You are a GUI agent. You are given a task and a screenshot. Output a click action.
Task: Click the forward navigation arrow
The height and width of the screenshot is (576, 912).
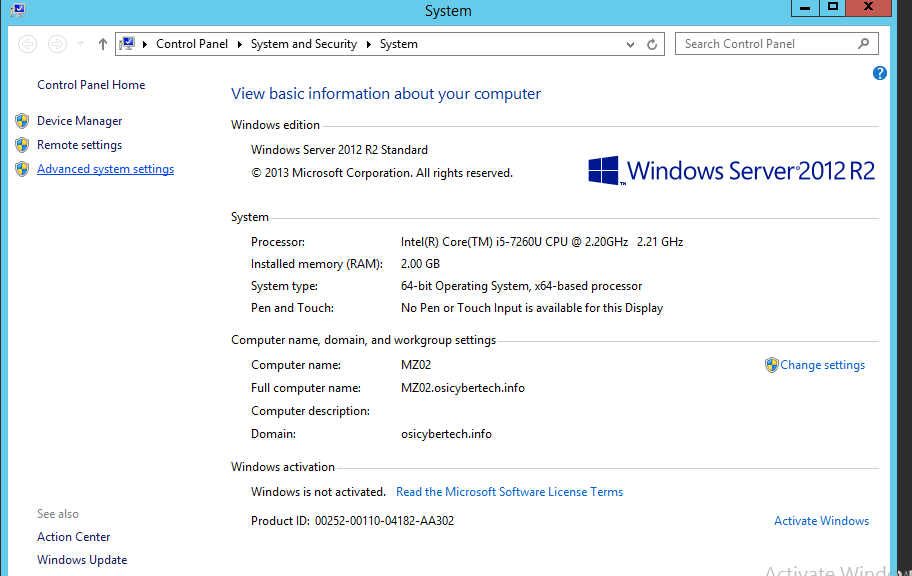[57, 44]
